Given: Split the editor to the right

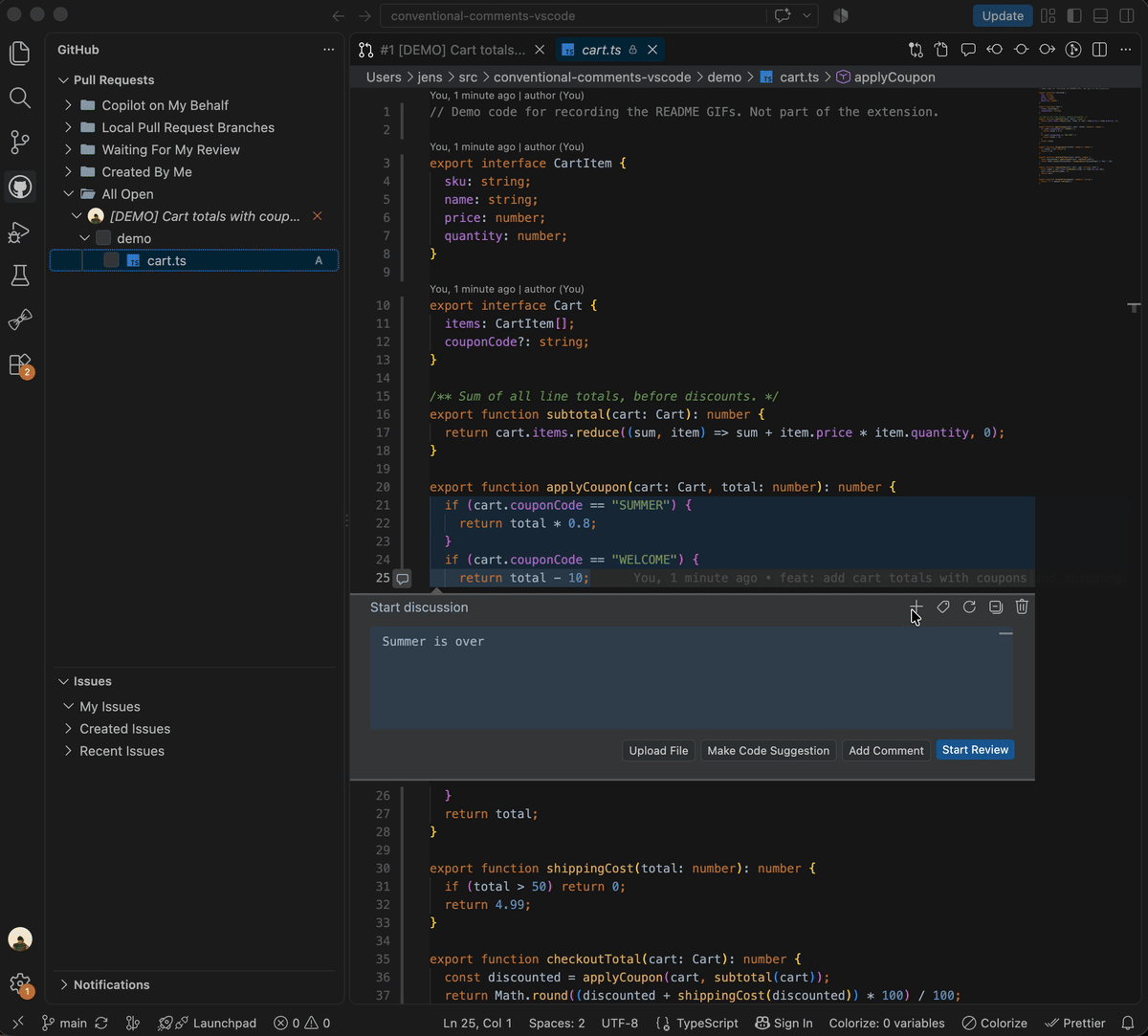Looking at the screenshot, I should coord(1100,50).
